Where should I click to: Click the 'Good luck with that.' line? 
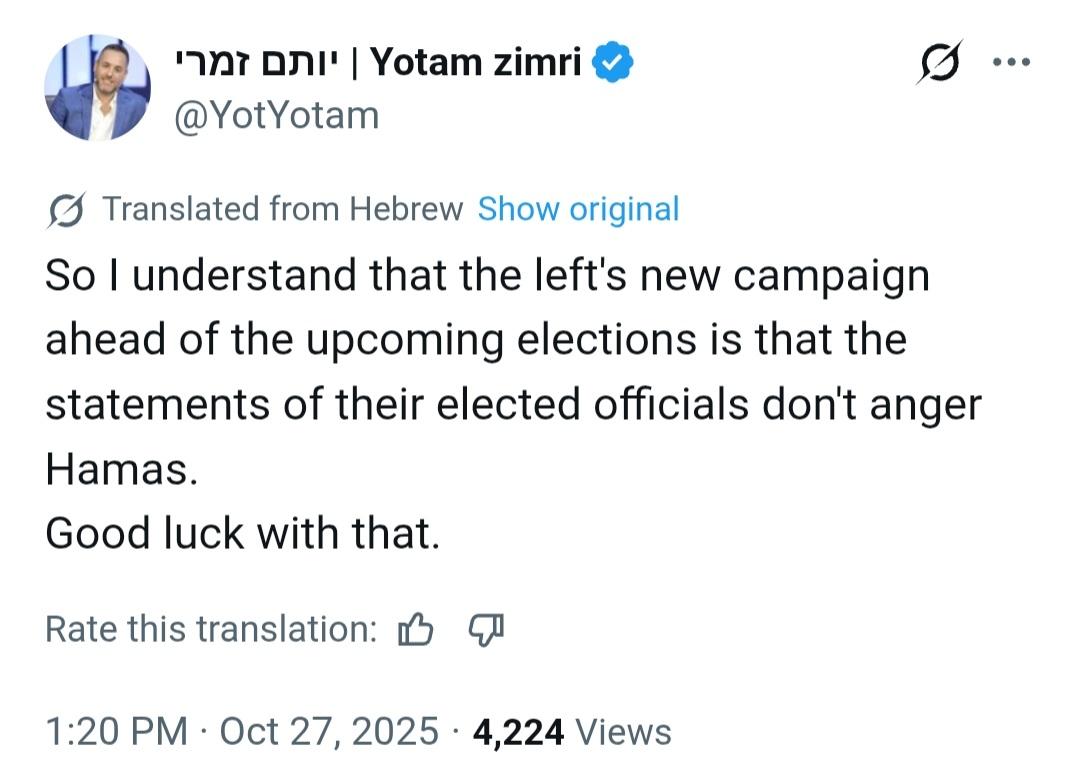[x=242, y=533]
